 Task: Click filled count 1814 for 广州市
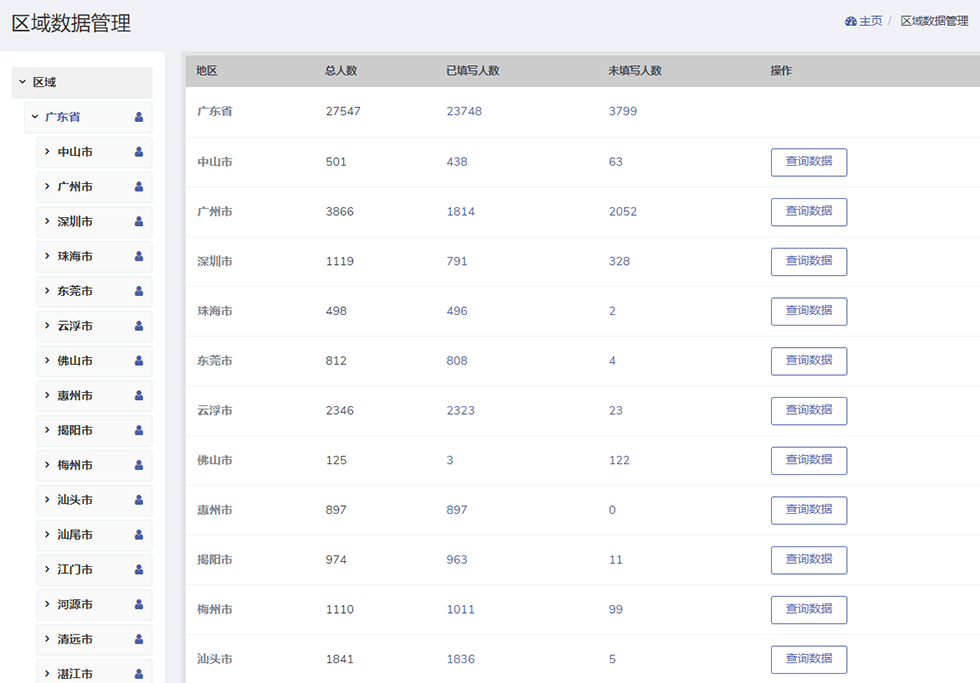point(461,212)
